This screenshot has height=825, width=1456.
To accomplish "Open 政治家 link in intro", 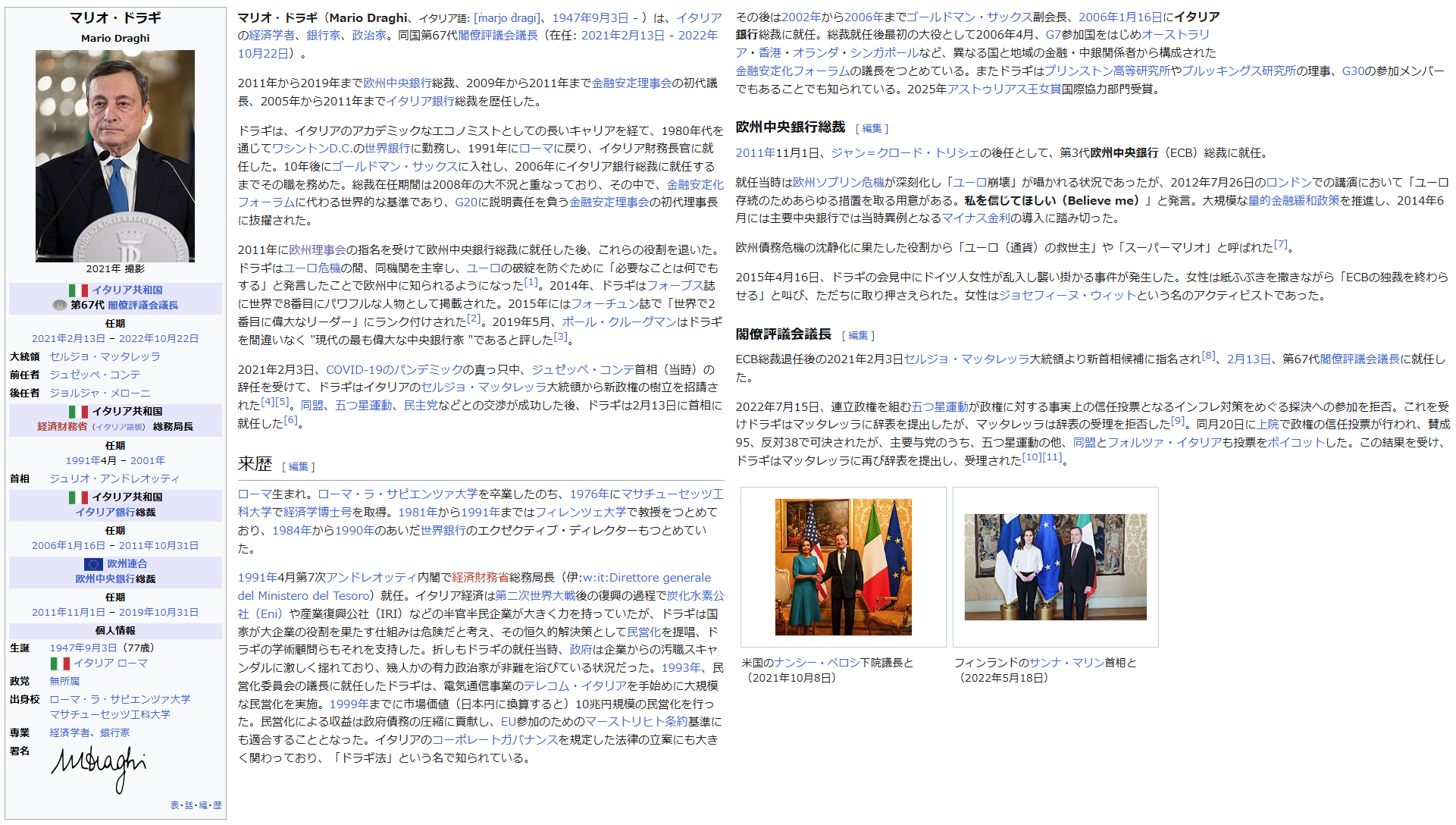I will (x=369, y=36).
